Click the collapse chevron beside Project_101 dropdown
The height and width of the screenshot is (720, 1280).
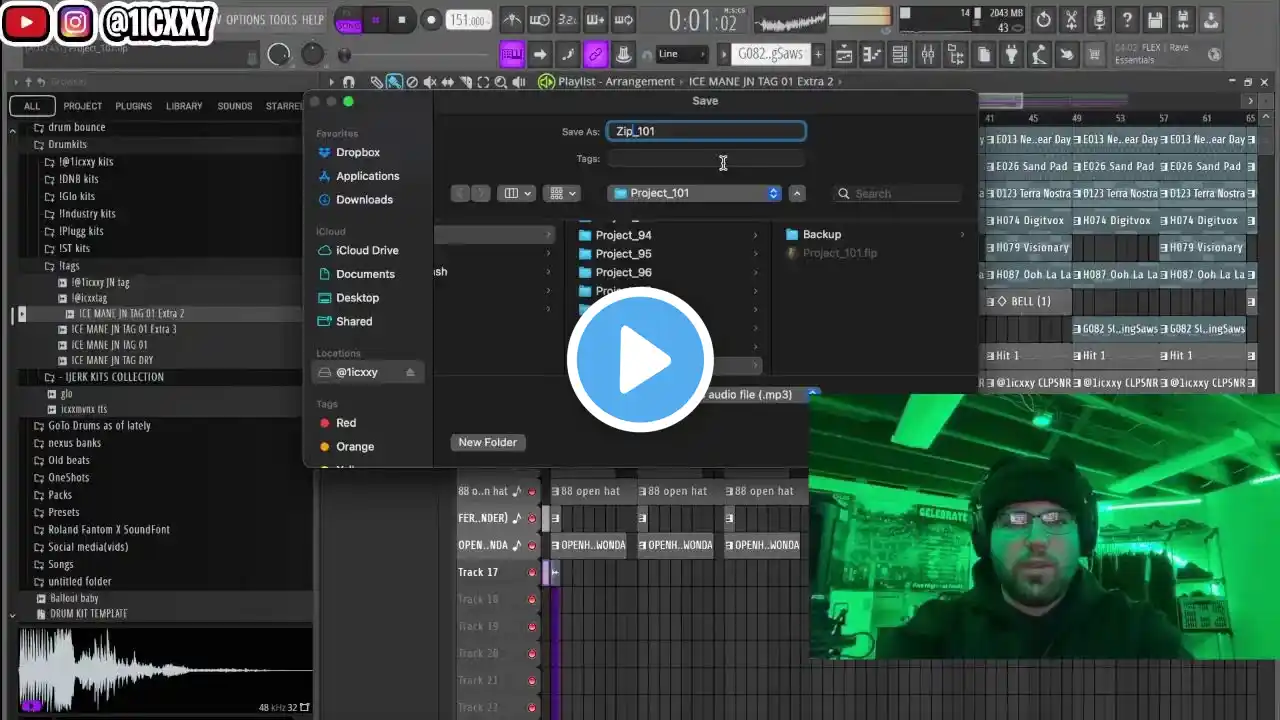797,193
